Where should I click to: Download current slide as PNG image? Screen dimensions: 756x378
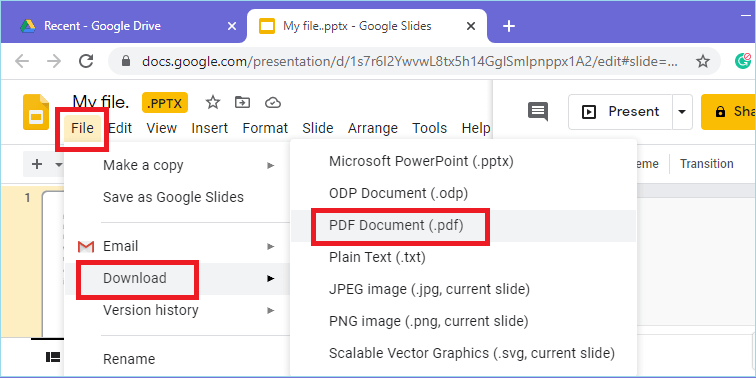463,321
